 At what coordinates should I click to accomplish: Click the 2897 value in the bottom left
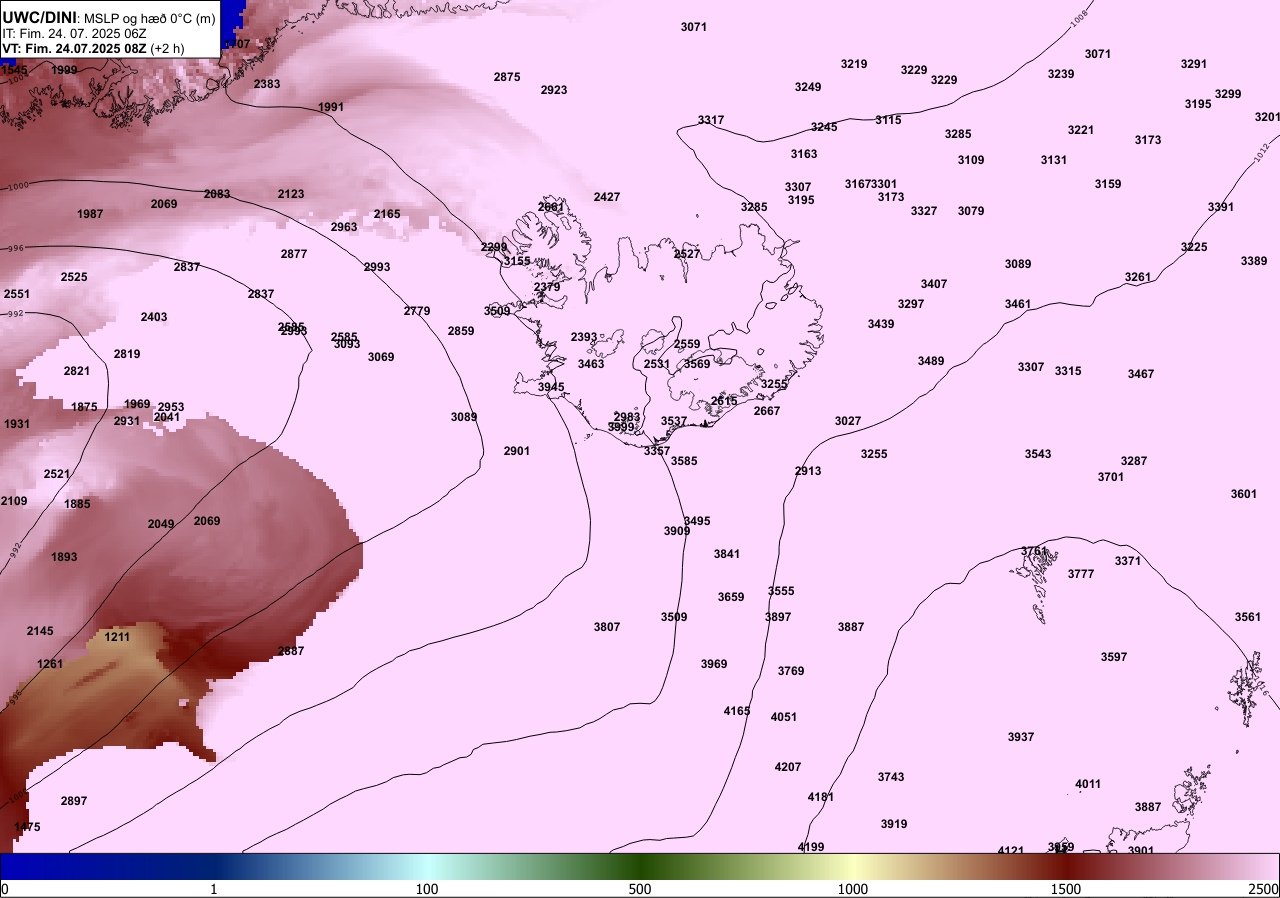click(74, 801)
